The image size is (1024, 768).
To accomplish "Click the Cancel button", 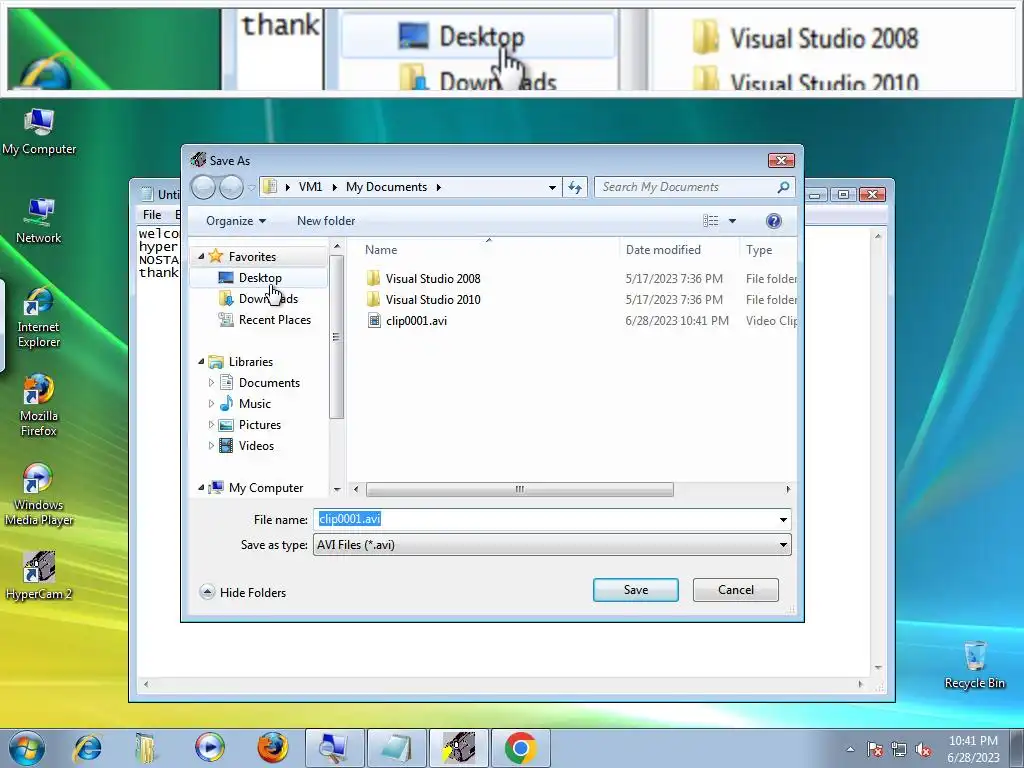I will [x=735, y=590].
